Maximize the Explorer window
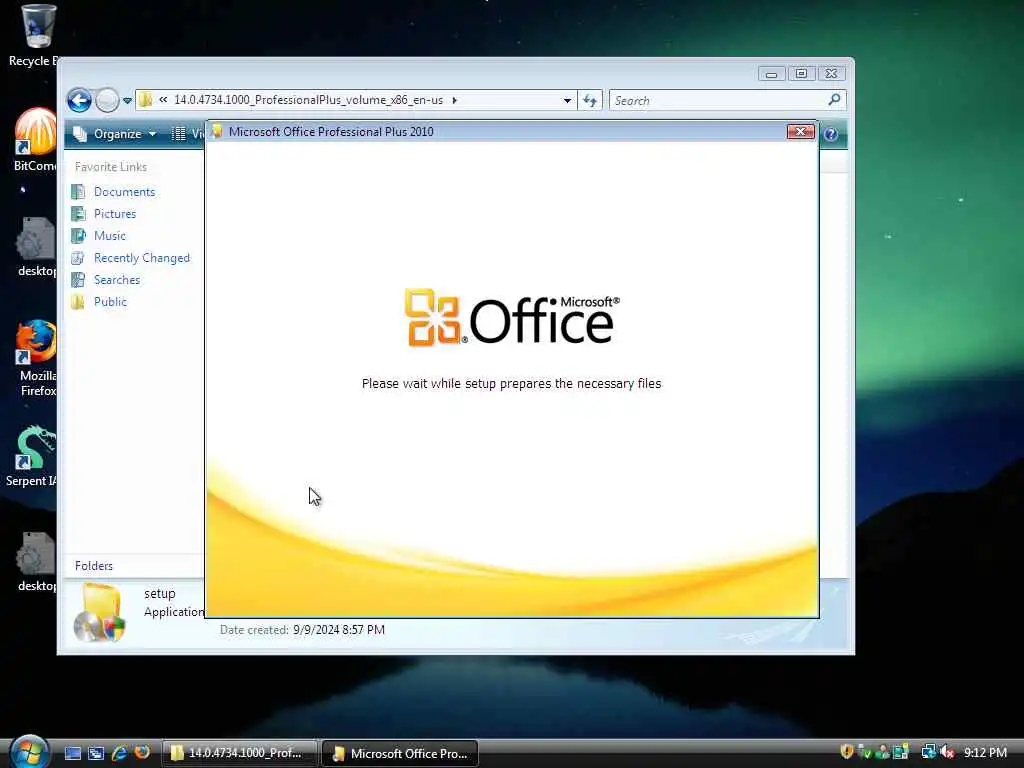This screenshot has height=768, width=1024. pos(801,74)
